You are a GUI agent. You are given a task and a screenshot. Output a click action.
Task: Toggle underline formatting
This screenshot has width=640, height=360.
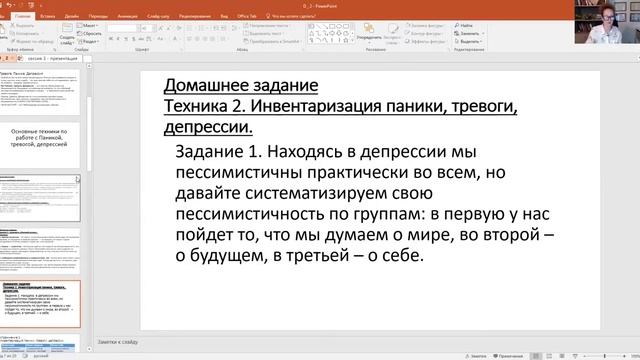point(126,39)
